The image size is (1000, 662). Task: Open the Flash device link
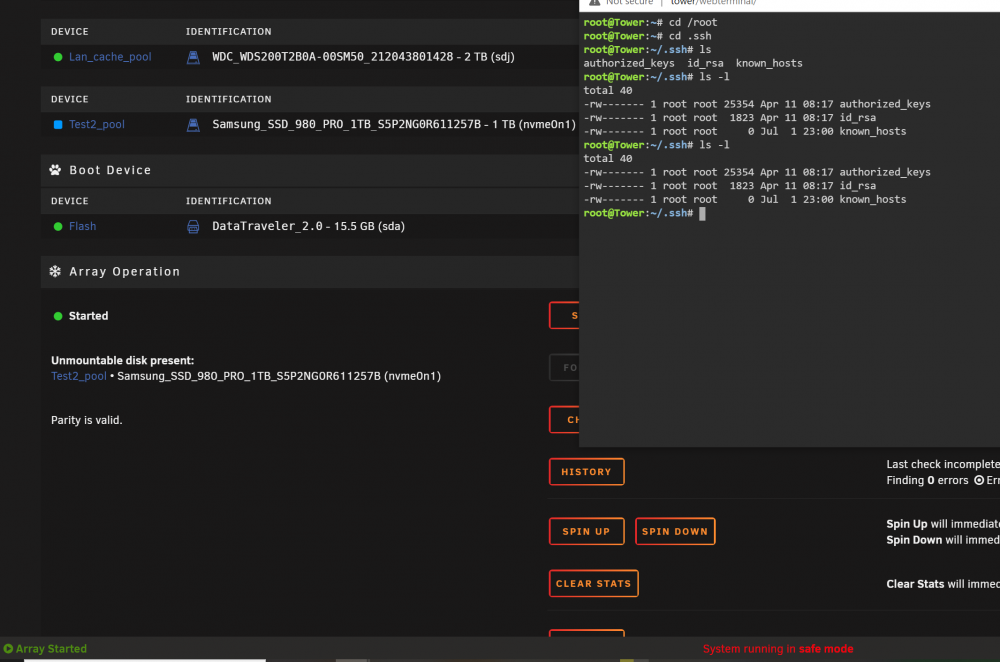click(82, 226)
